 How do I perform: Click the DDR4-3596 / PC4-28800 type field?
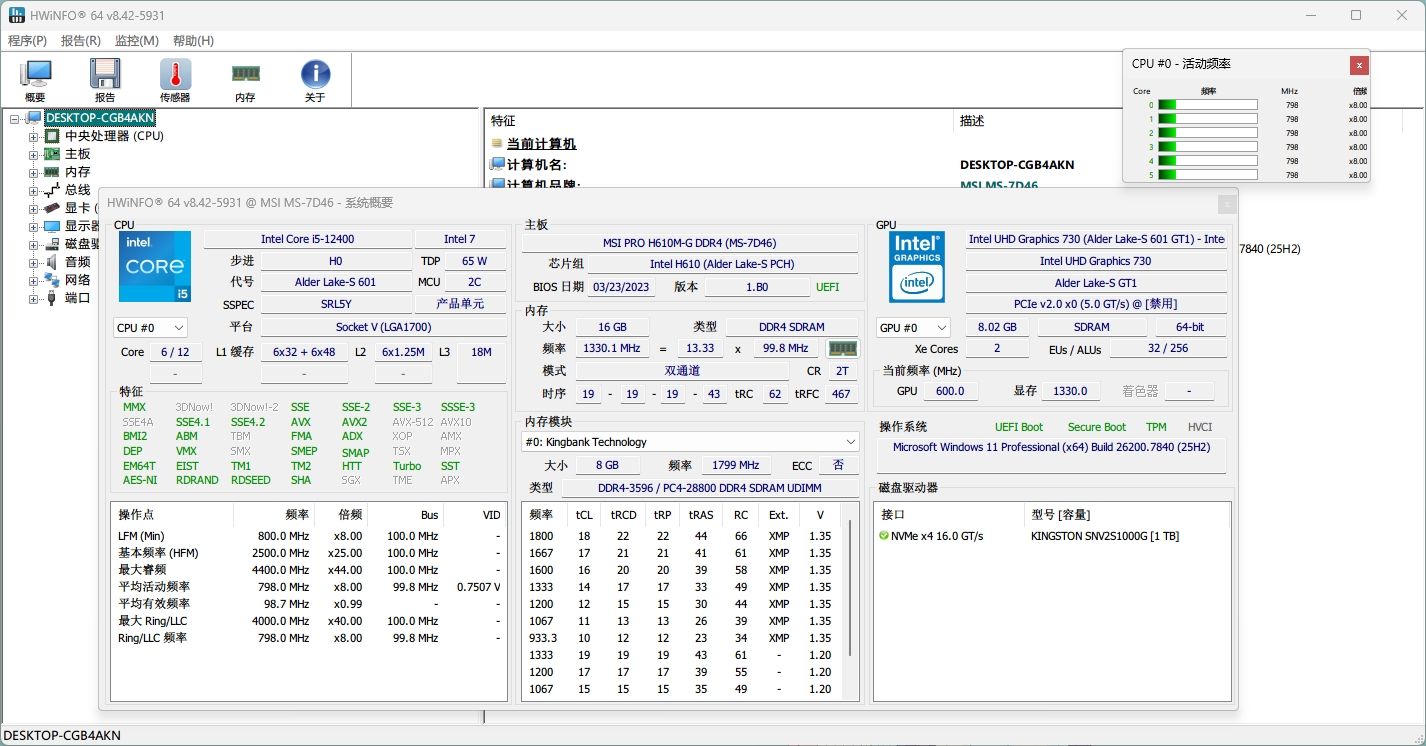coord(710,488)
